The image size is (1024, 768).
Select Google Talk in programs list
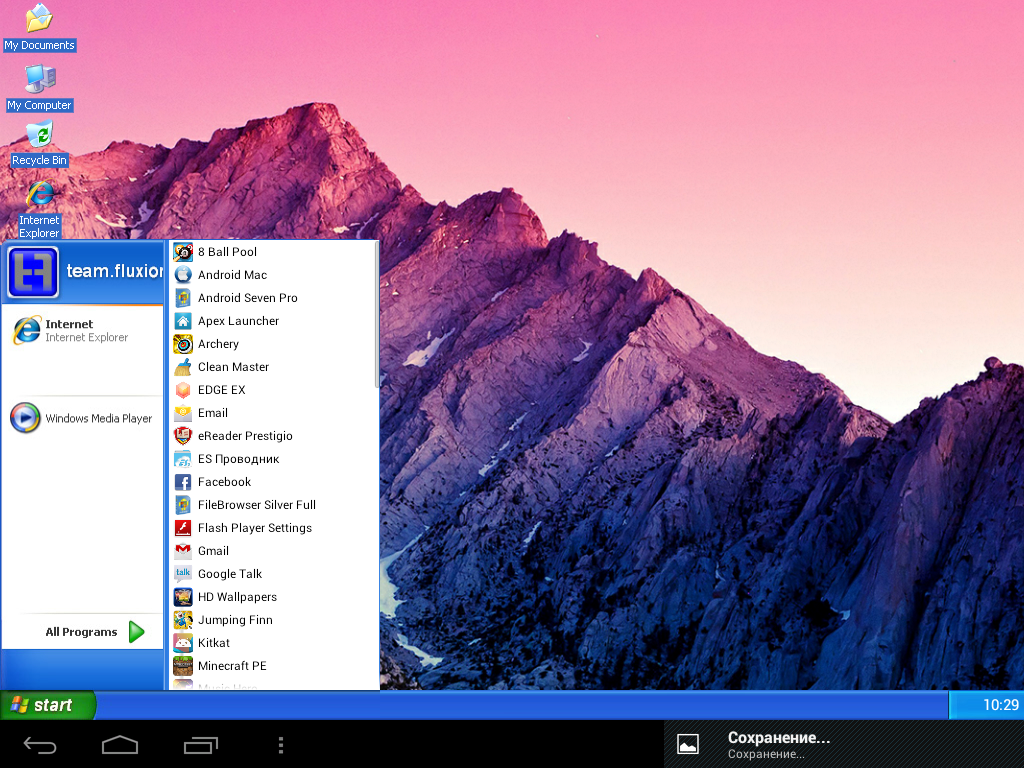[x=274, y=574]
